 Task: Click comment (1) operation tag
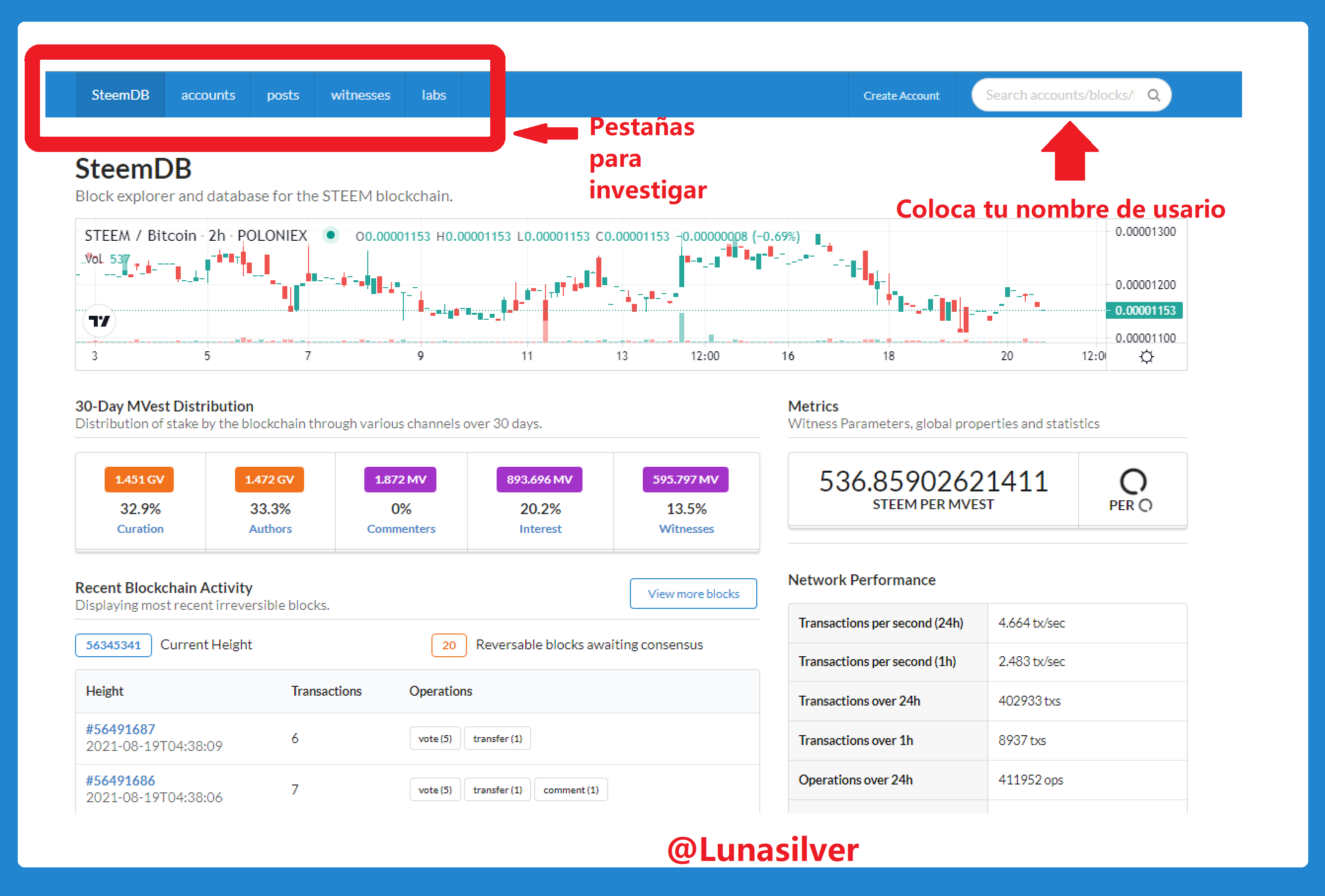[571, 789]
